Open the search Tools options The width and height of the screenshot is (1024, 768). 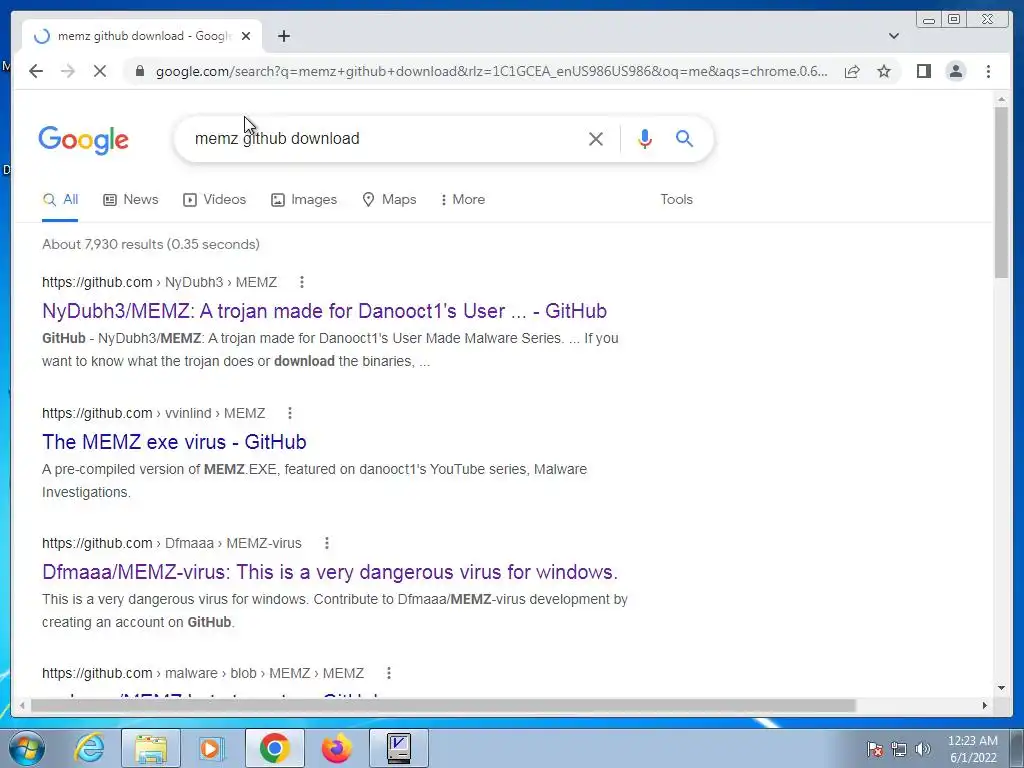coord(677,200)
